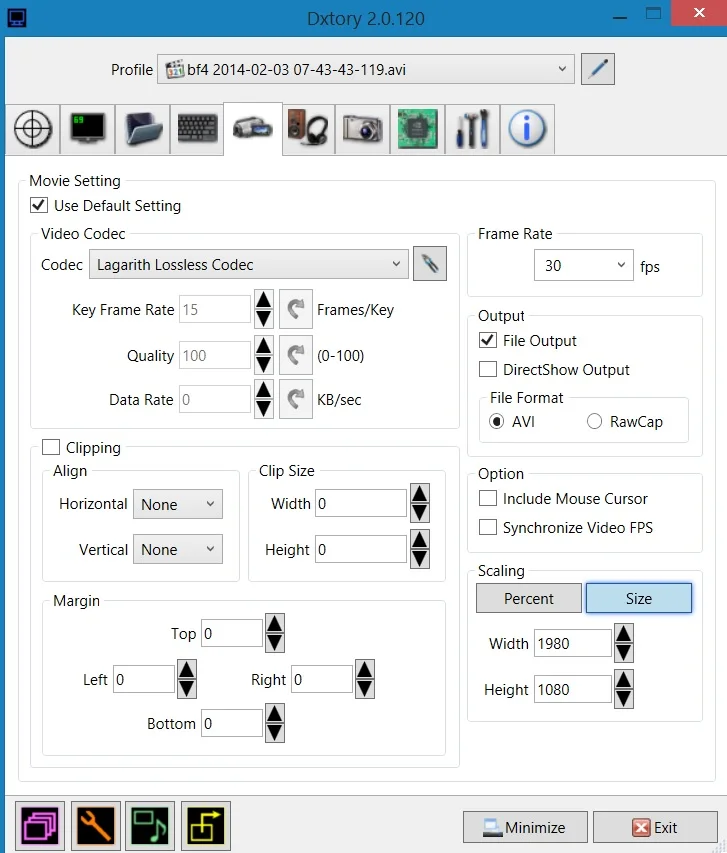727x853 pixels.
Task: Click the Scaling Width field showing 1980
Action: pos(572,643)
